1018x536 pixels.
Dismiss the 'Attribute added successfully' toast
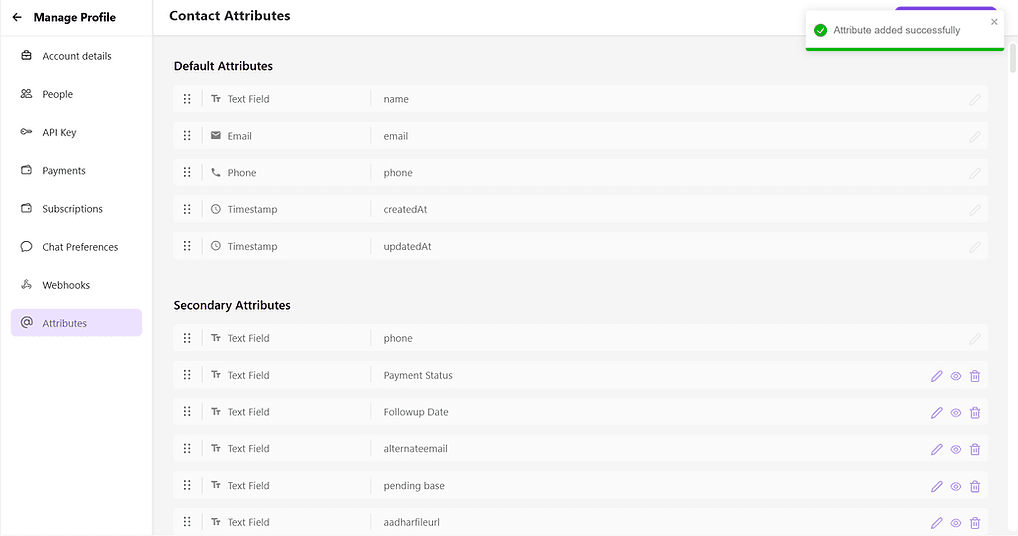(994, 22)
